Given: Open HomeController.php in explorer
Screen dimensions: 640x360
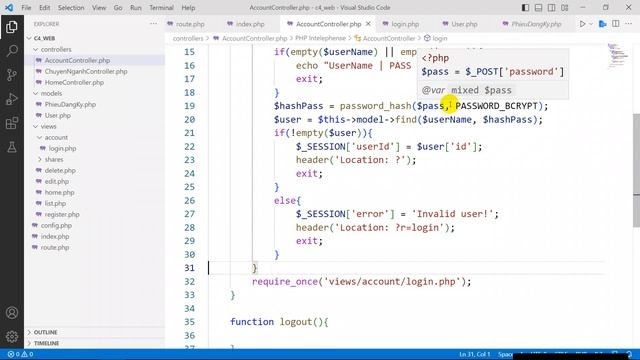Looking at the screenshot, I should [74, 82].
